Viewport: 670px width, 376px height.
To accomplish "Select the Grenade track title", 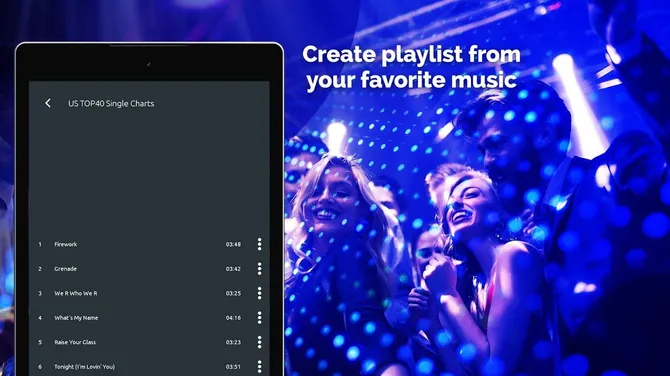I will pos(65,269).
